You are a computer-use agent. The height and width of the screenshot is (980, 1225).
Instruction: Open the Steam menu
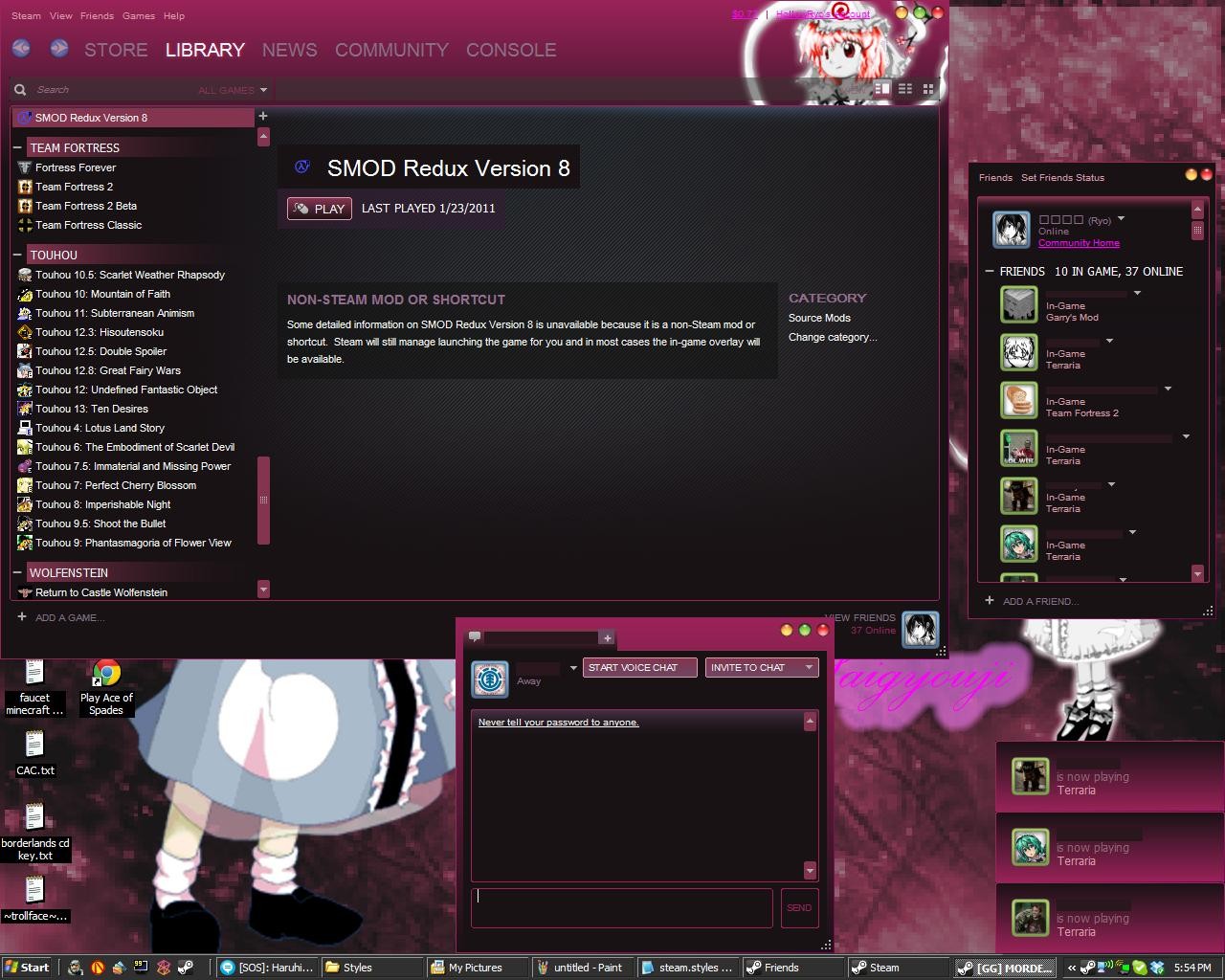pos(26,16)
